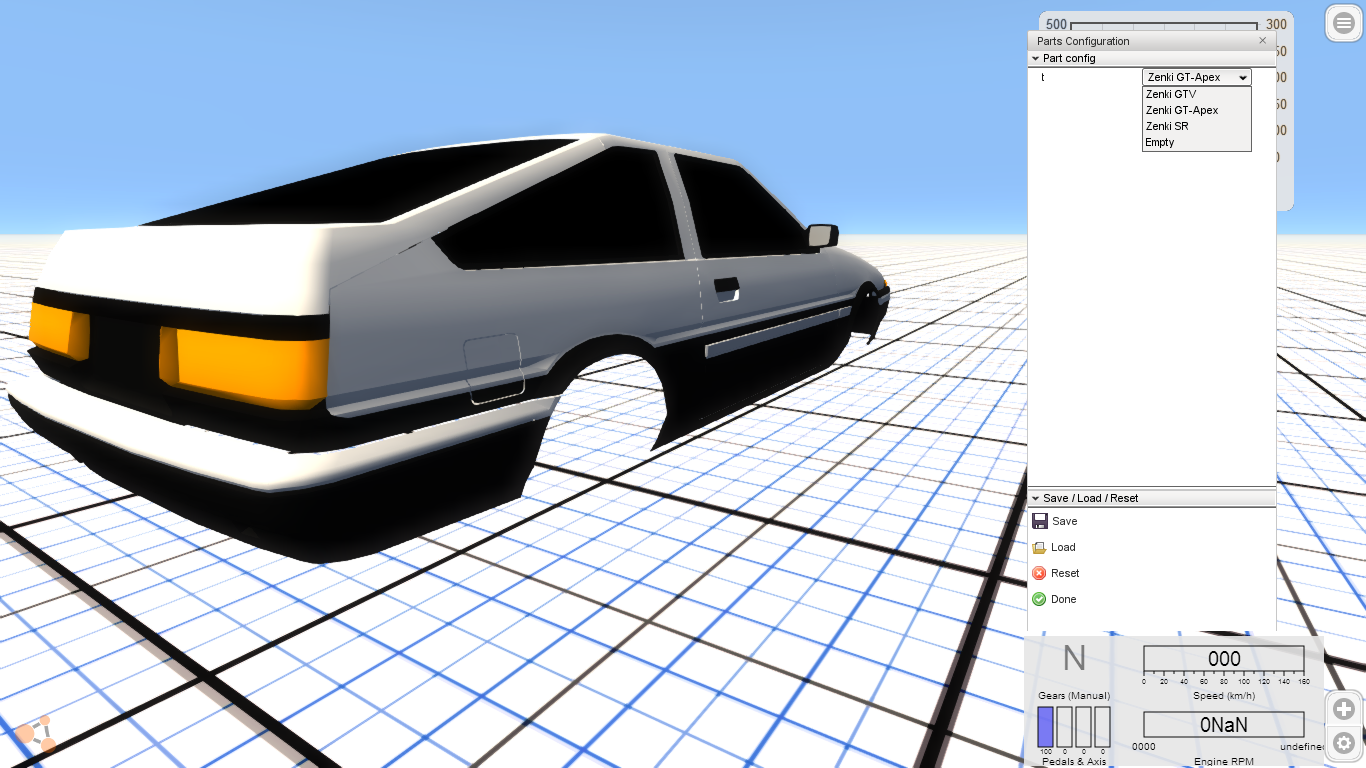Click the "Gears (Manual)" label
1366x768 pixels.
[x=1074, y=695]
